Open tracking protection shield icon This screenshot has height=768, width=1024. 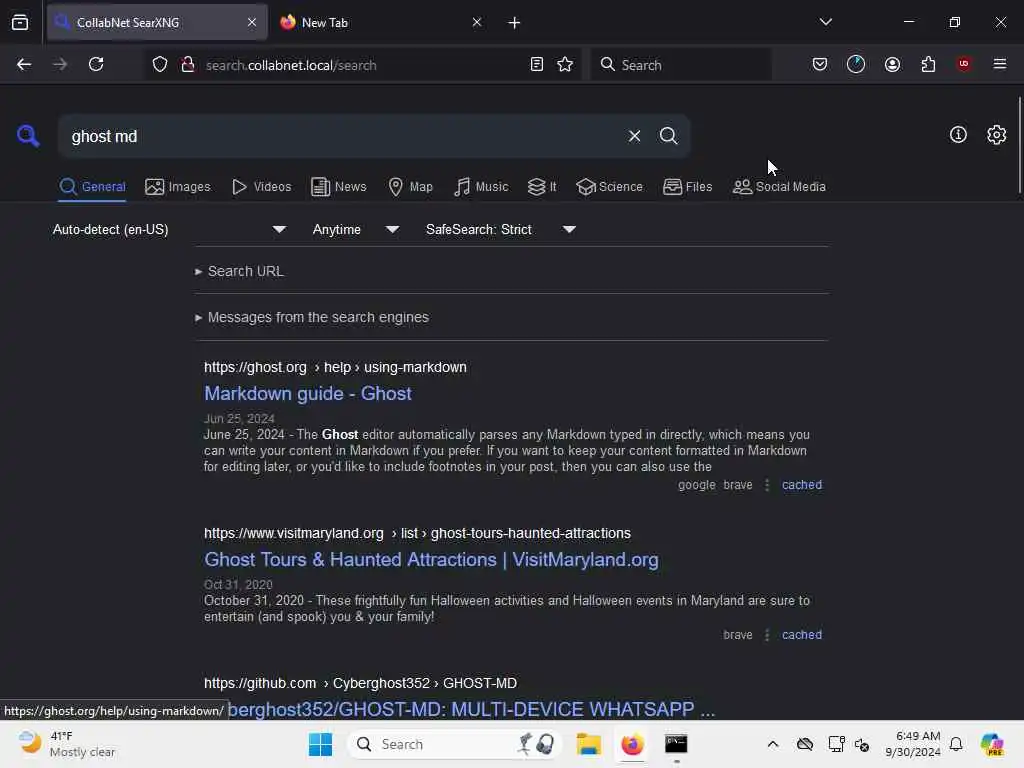(160, 65)
